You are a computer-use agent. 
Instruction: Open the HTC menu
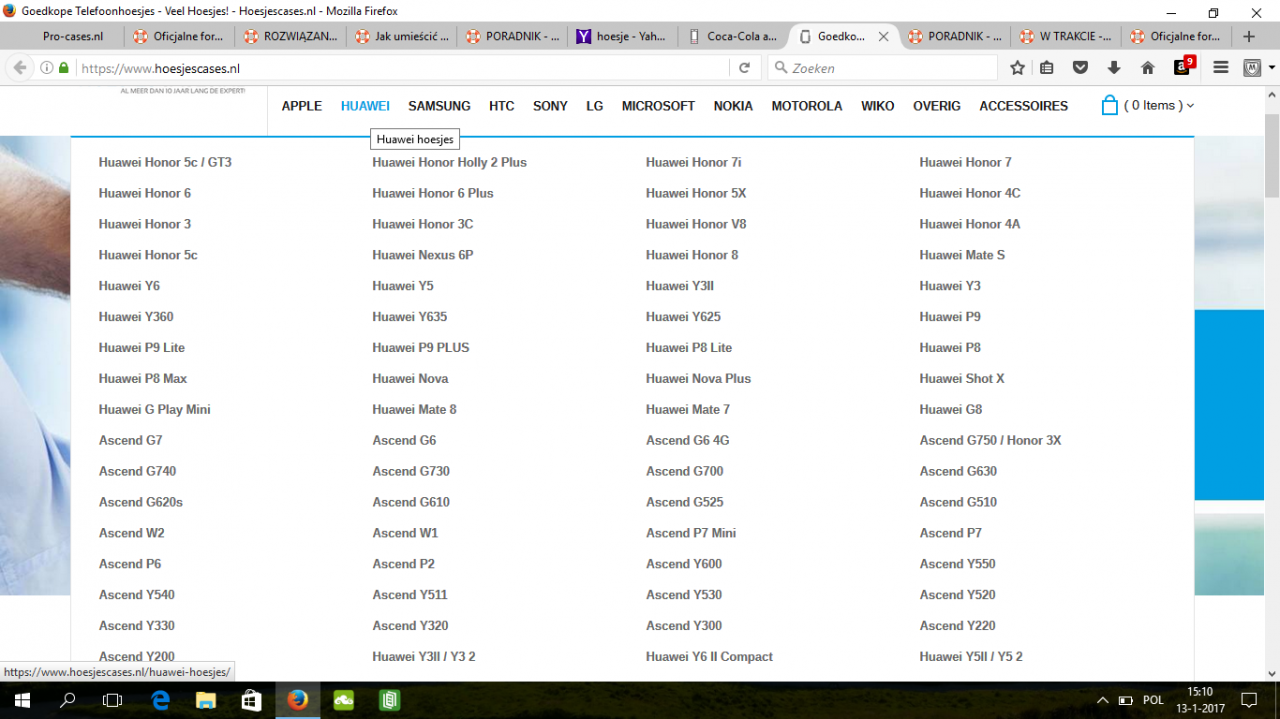[502, 106]
